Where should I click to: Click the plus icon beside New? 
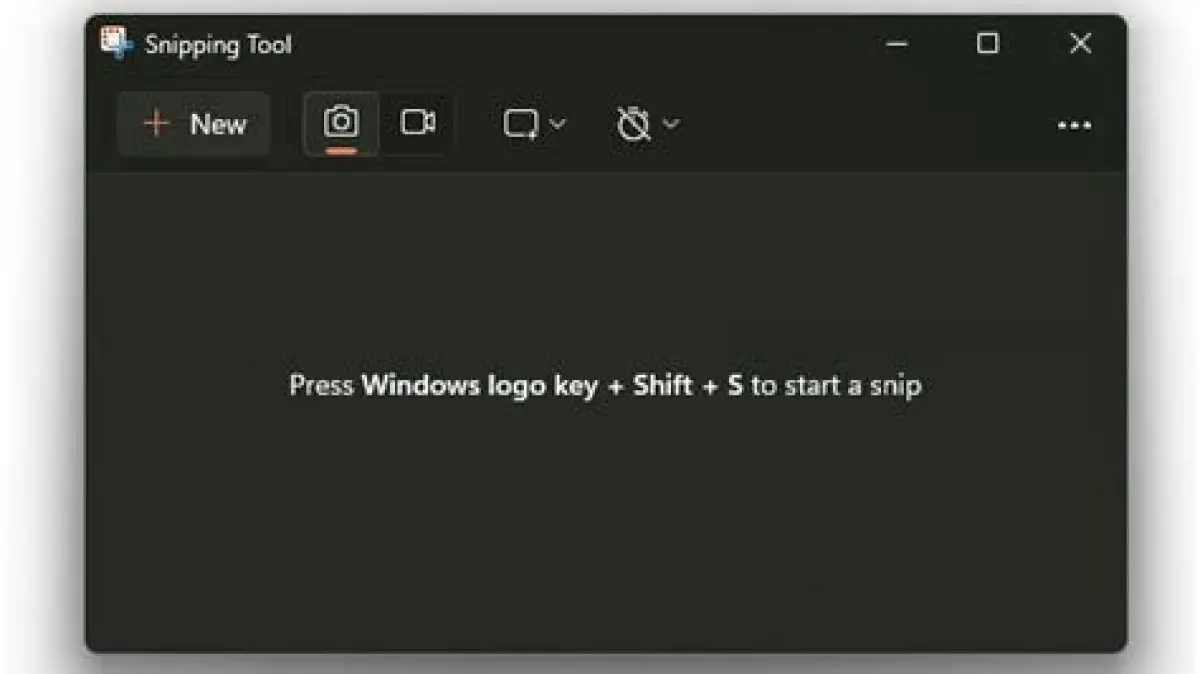pos(156,124)
